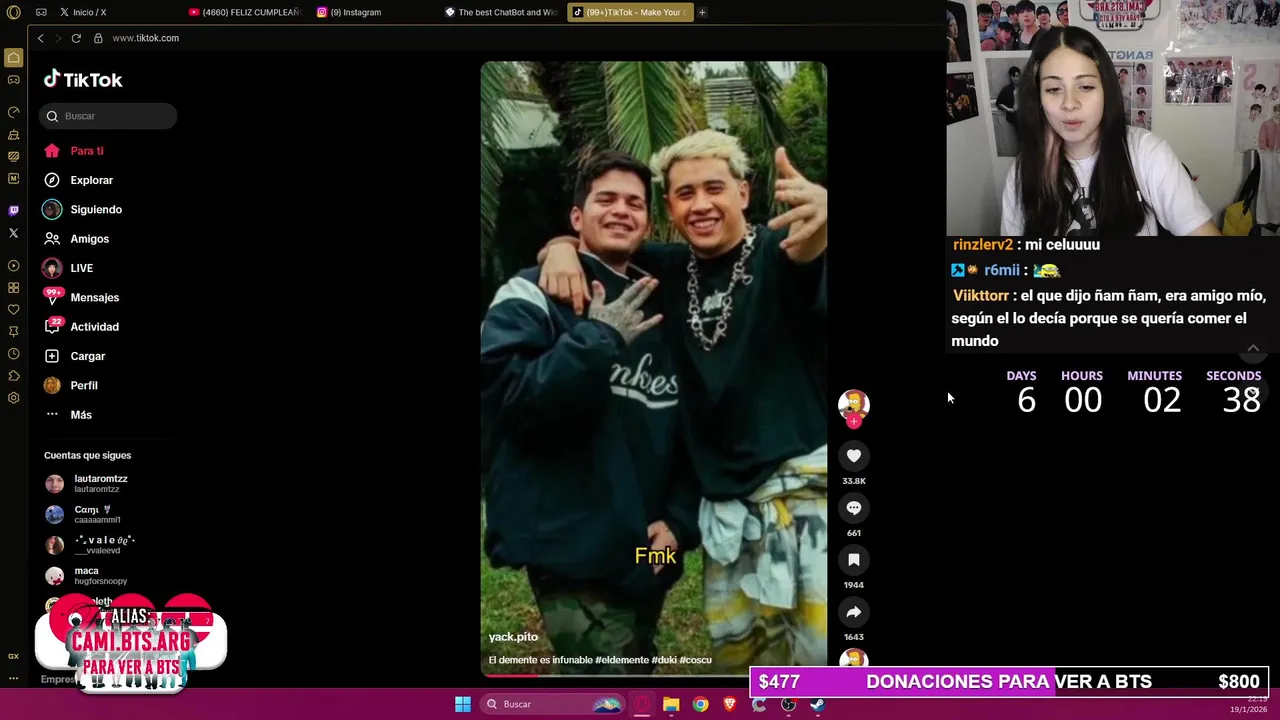1280x720 pixels.
Task: Open Twitch icon in Opera sidebar
Action: point(13,211)
